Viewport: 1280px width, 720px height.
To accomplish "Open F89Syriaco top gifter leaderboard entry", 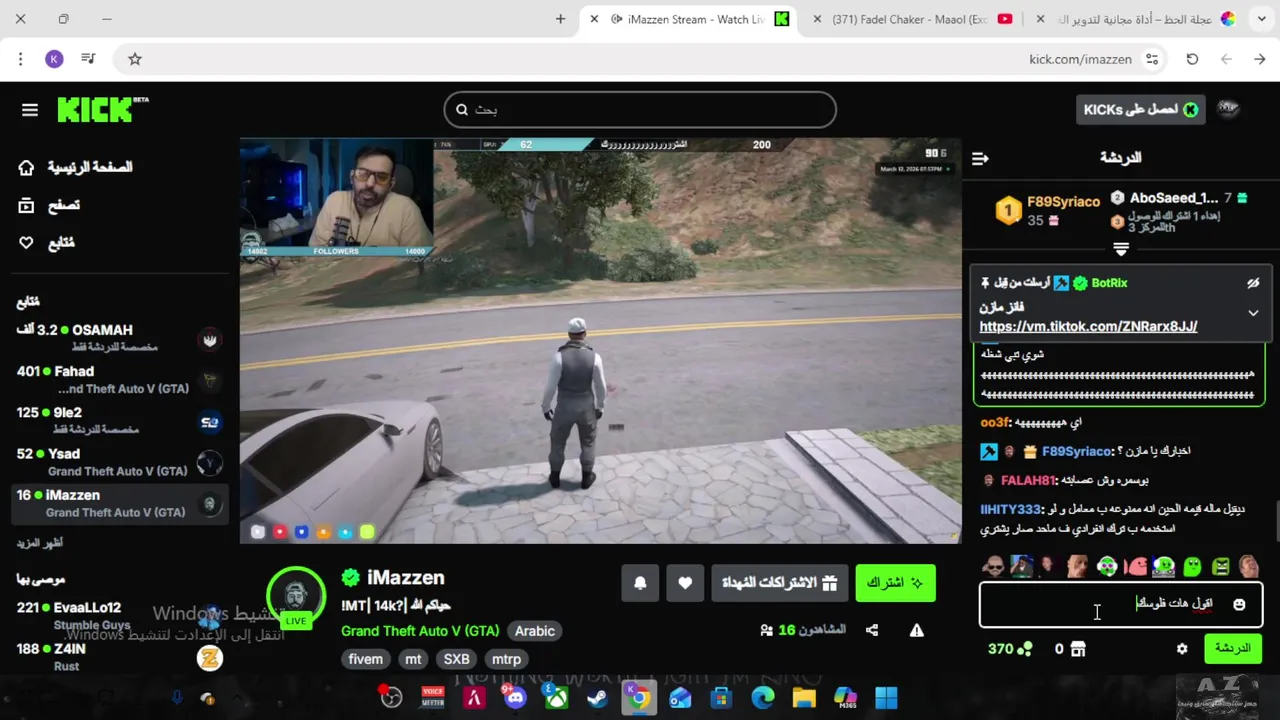I will tap(1047, 210).
